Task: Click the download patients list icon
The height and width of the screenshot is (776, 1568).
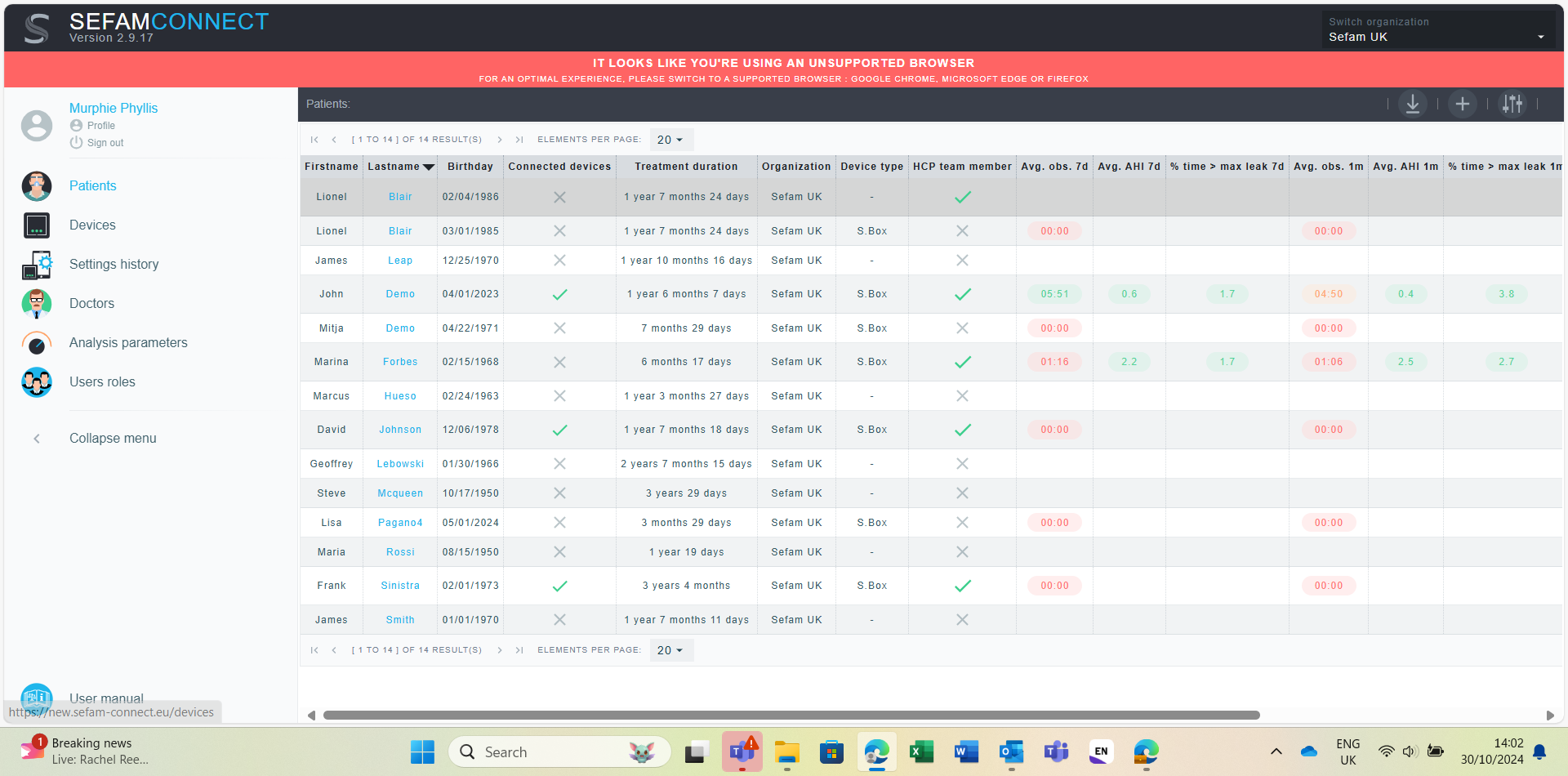Action: pos(1412,104)
